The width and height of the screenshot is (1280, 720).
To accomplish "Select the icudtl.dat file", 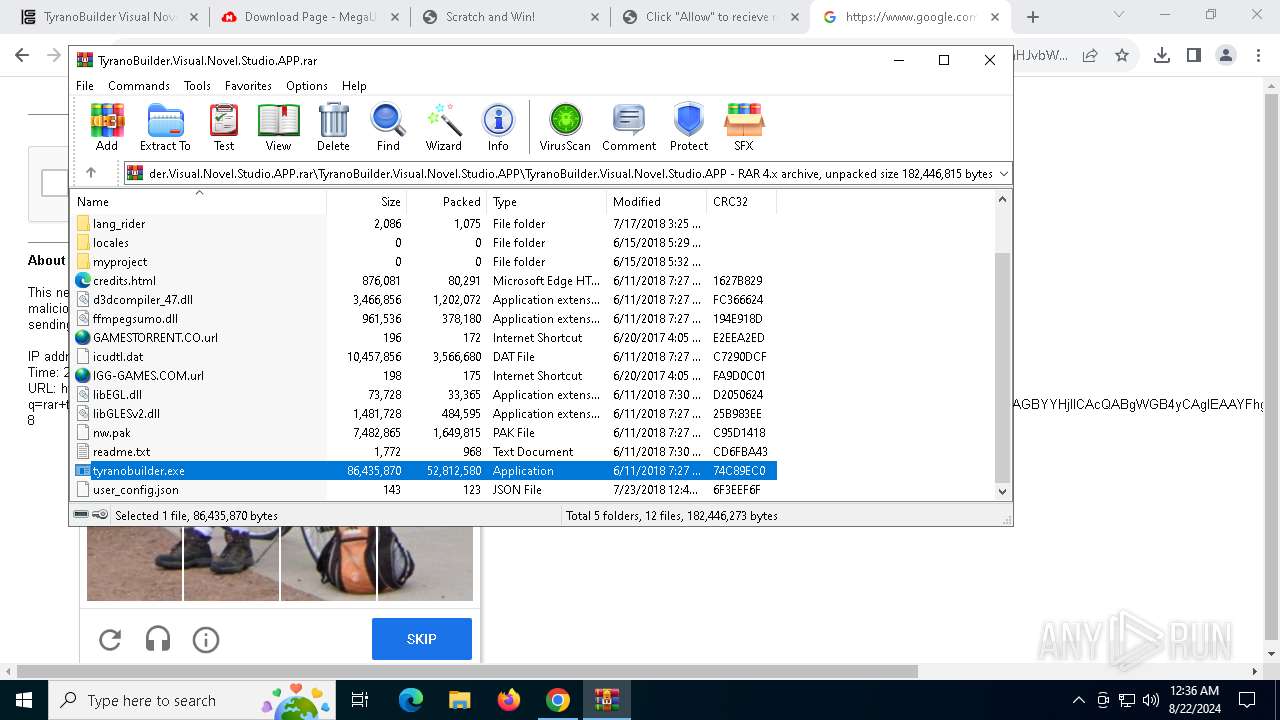I will (x=118, y=357).
